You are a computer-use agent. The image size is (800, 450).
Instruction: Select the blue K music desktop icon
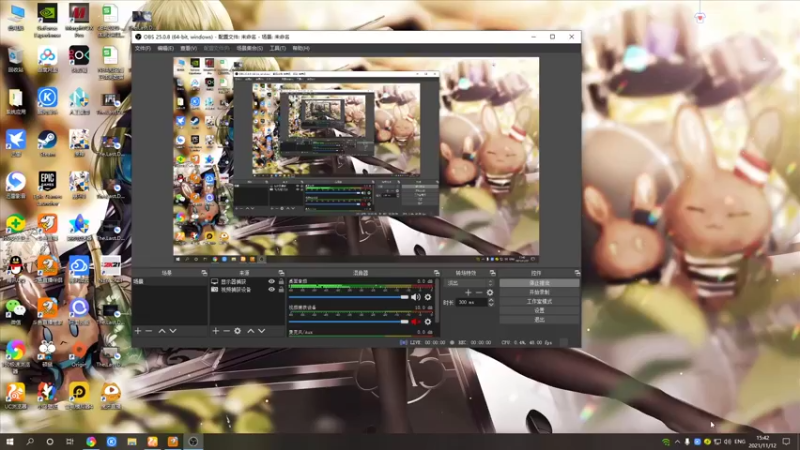[x=47, y=101]
